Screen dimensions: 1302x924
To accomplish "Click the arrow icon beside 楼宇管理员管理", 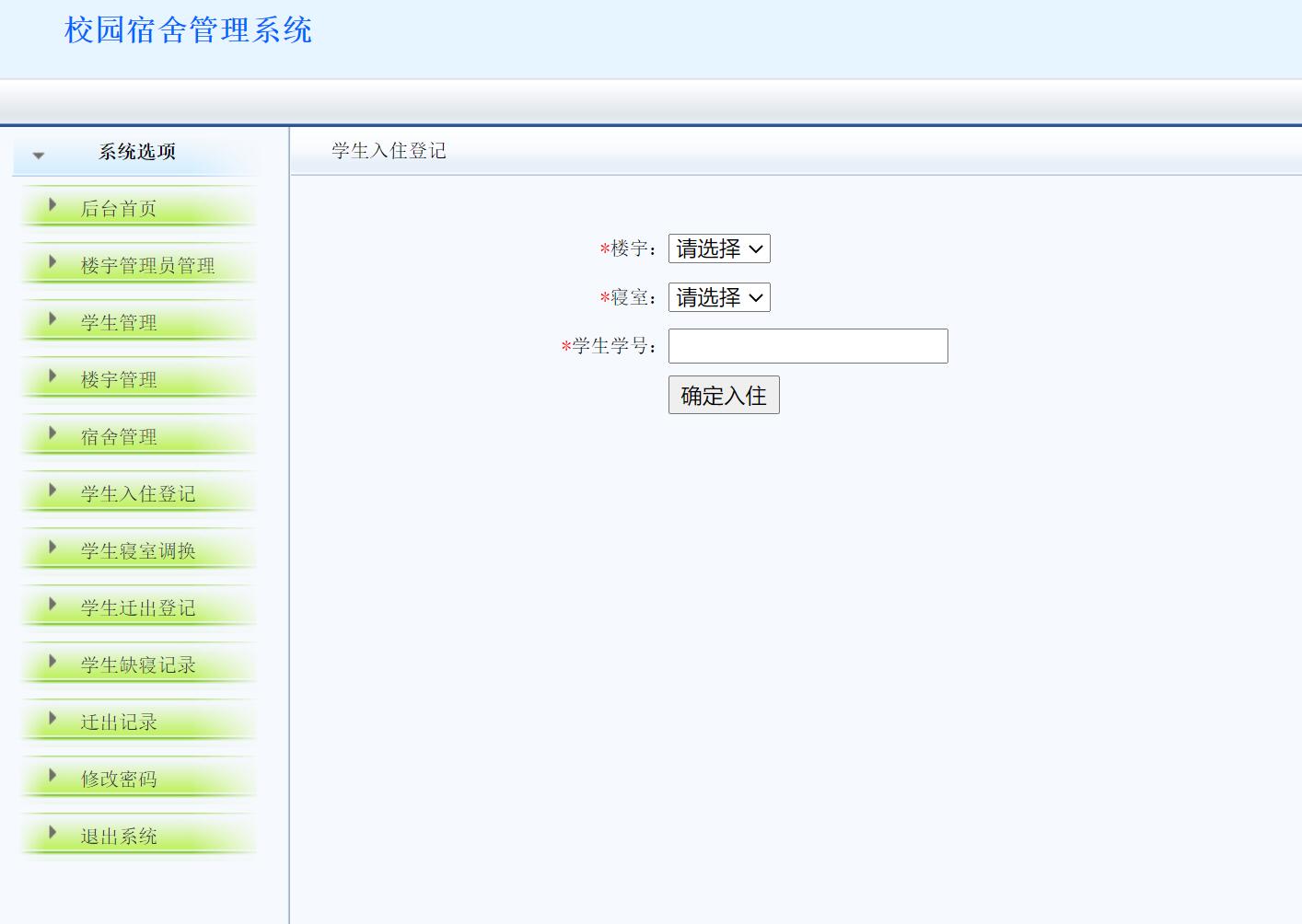I will coord(52,264).
